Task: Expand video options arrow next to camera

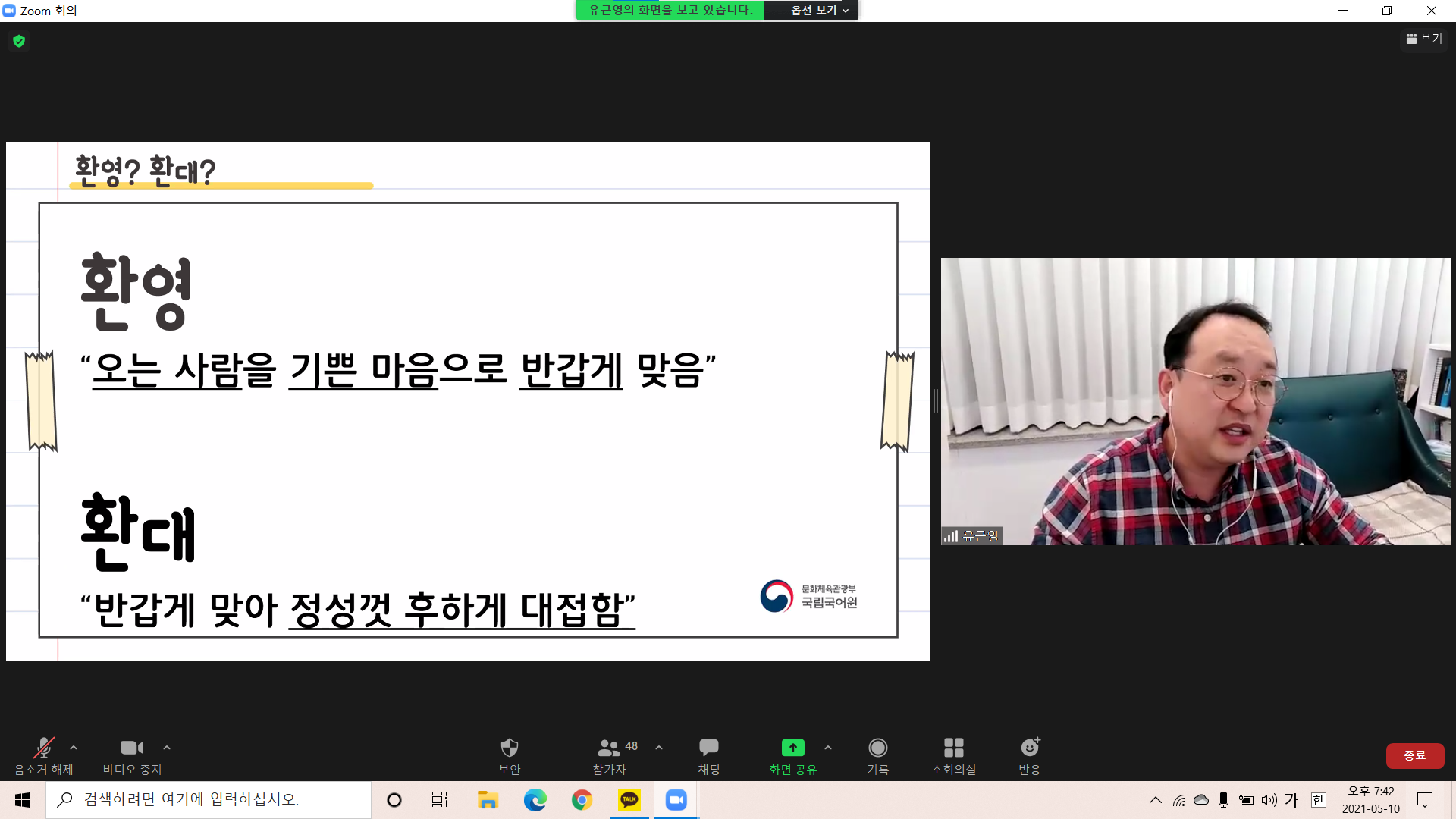Action: coord(167,748)
